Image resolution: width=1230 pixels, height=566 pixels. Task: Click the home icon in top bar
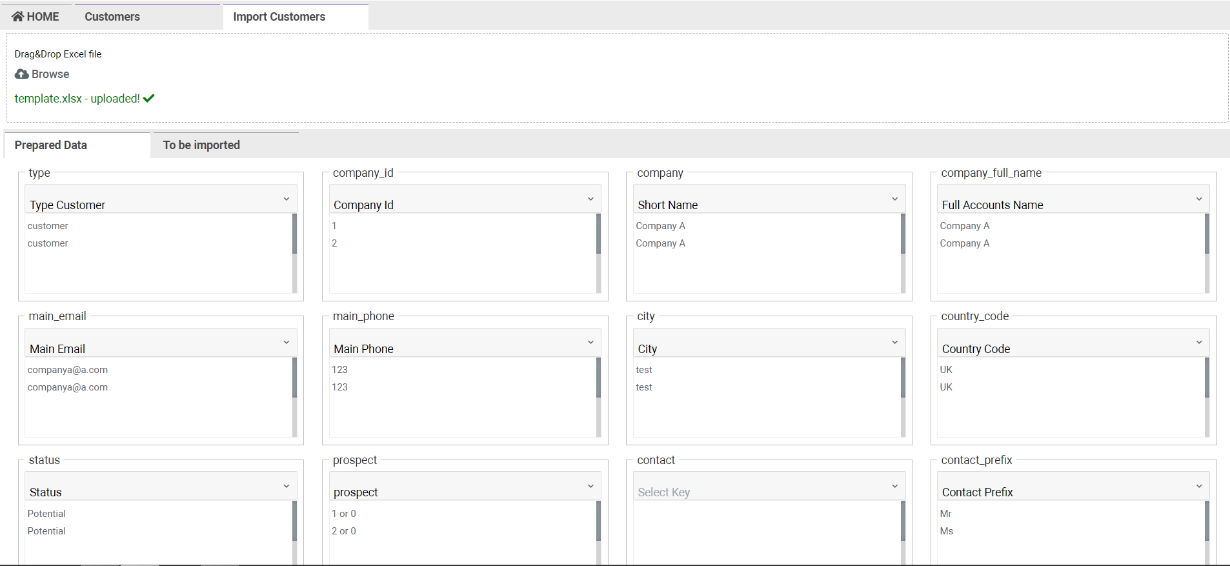(18, 17)
